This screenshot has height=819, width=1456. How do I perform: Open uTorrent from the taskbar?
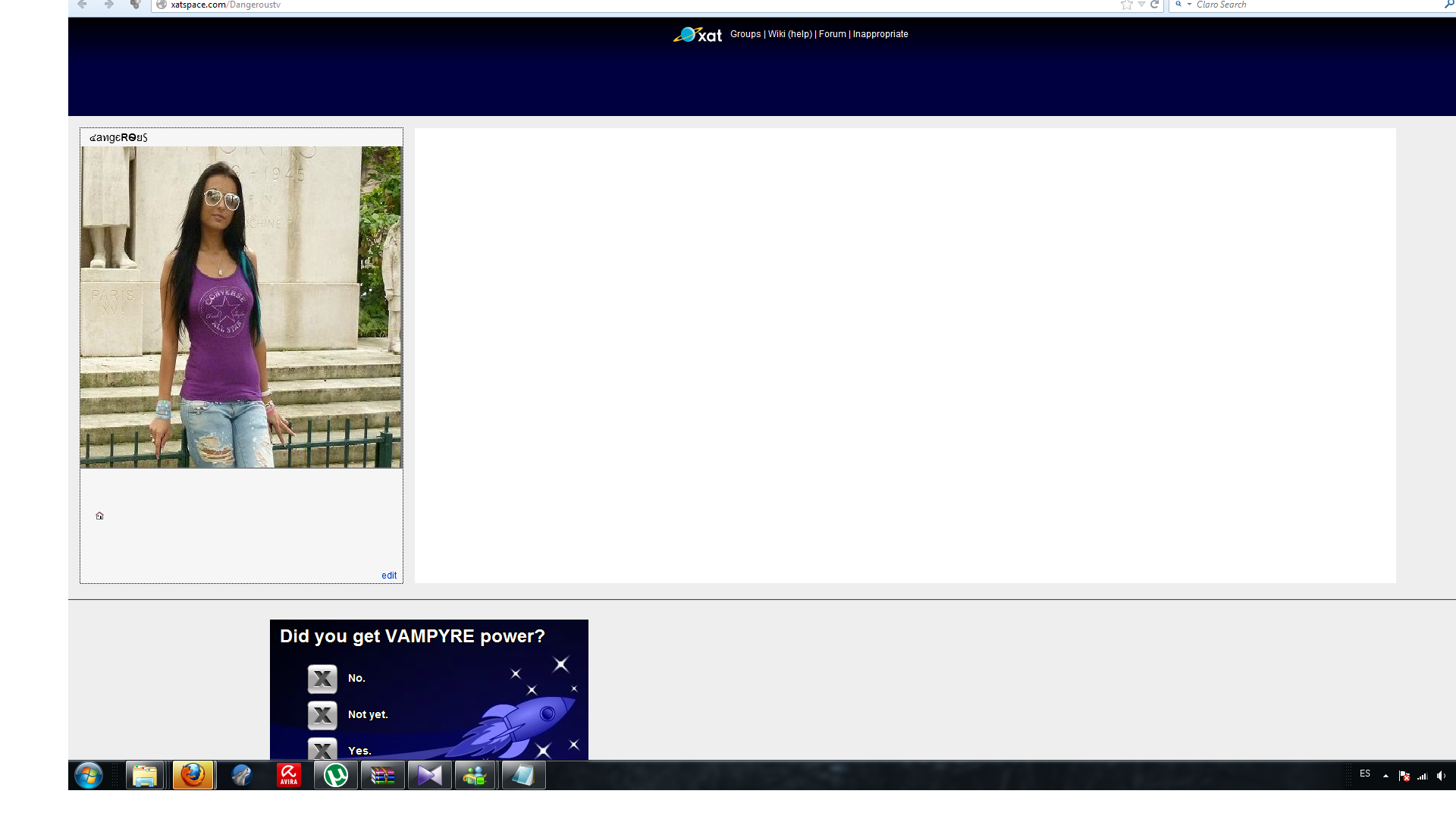tap(335, 776)
